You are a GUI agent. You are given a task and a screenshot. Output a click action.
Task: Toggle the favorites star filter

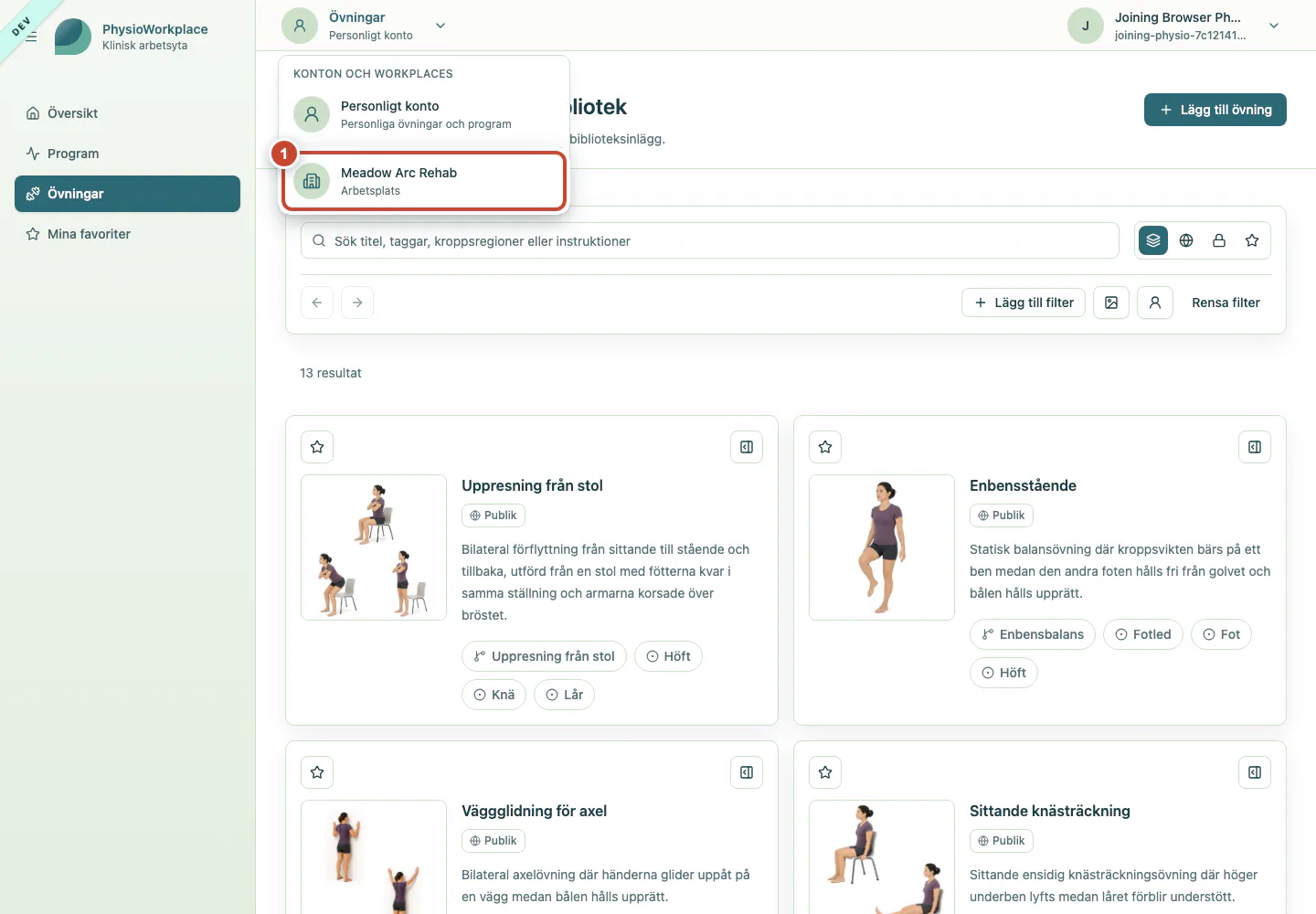pyautogui.click(x=1252, y=240)
